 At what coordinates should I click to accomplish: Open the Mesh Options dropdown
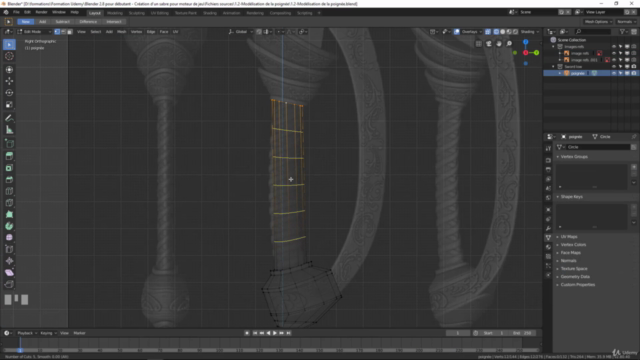tap(598, 22)
